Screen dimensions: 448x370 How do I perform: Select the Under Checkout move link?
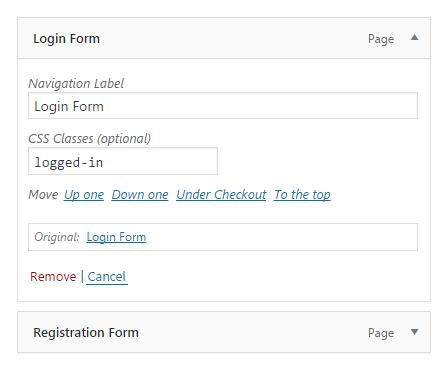tap(221, 195)
